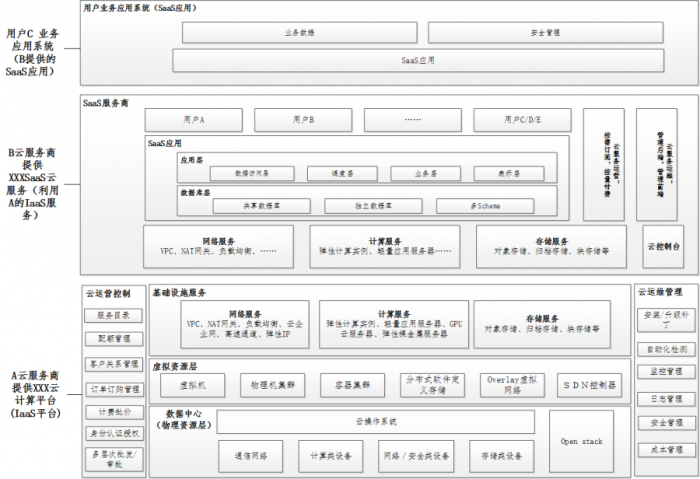Select the SDN控制器 box
The height and width of the screenshot is (479, 700).
pos(586,384)
